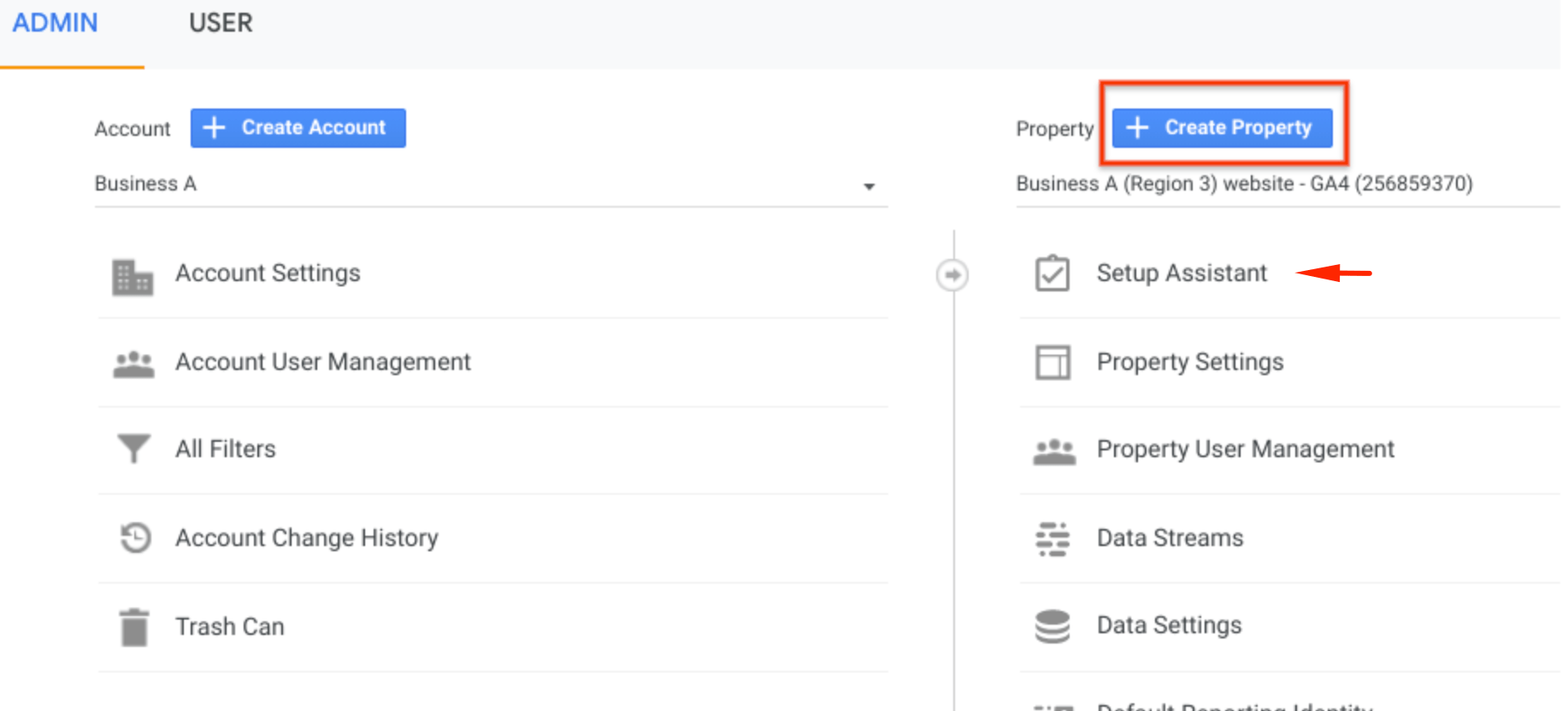The width and height of the screenshot is (1568, 711).
Task: Click the Create Property button
Action: [1222, 127]
